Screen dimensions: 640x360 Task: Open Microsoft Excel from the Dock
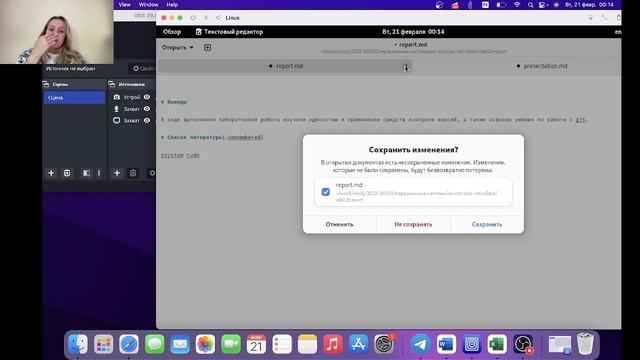497,344
